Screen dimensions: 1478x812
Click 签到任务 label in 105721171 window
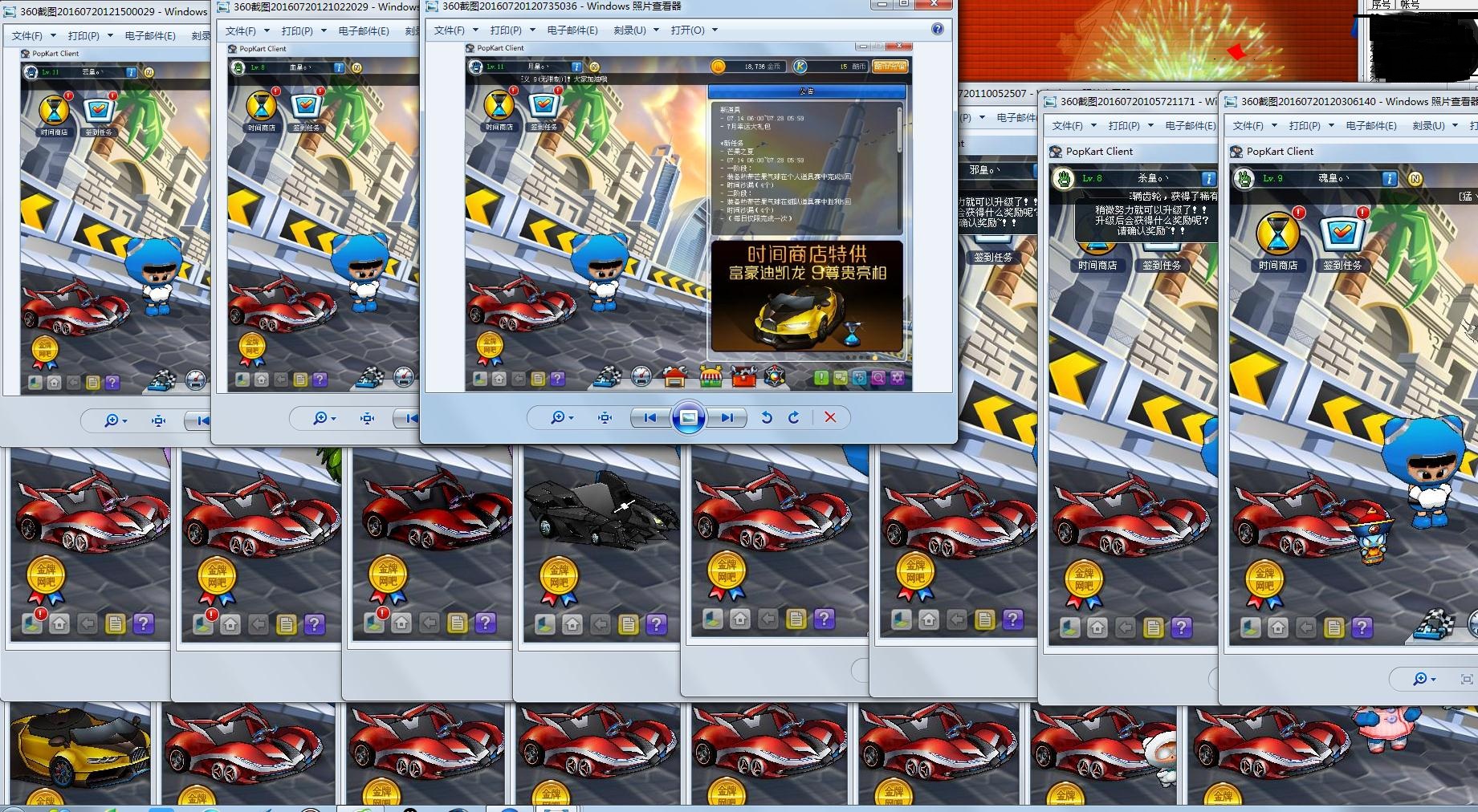coord(1161,265)
